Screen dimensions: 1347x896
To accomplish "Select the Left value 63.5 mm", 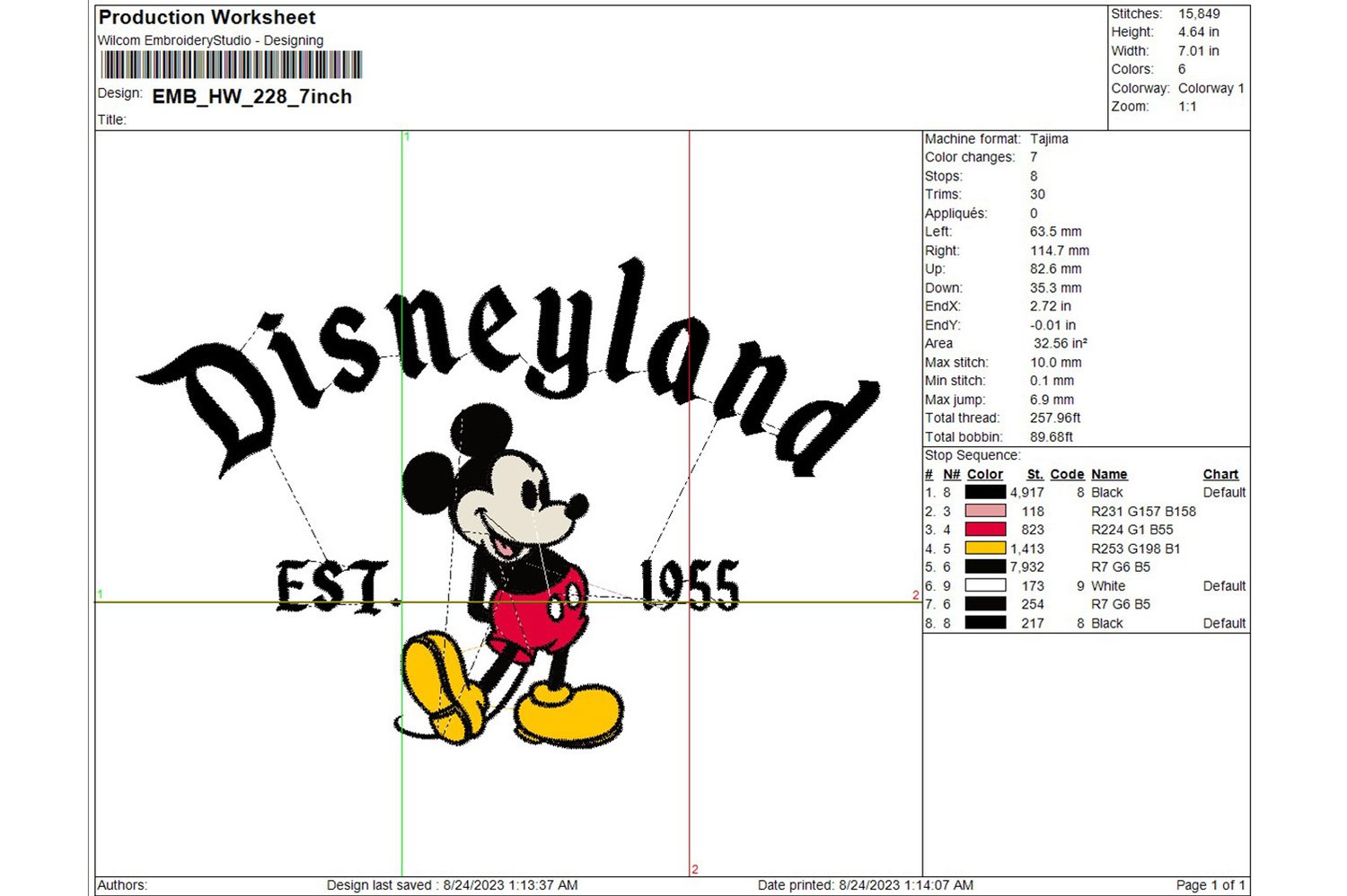I will click(x=1055, y=232).
